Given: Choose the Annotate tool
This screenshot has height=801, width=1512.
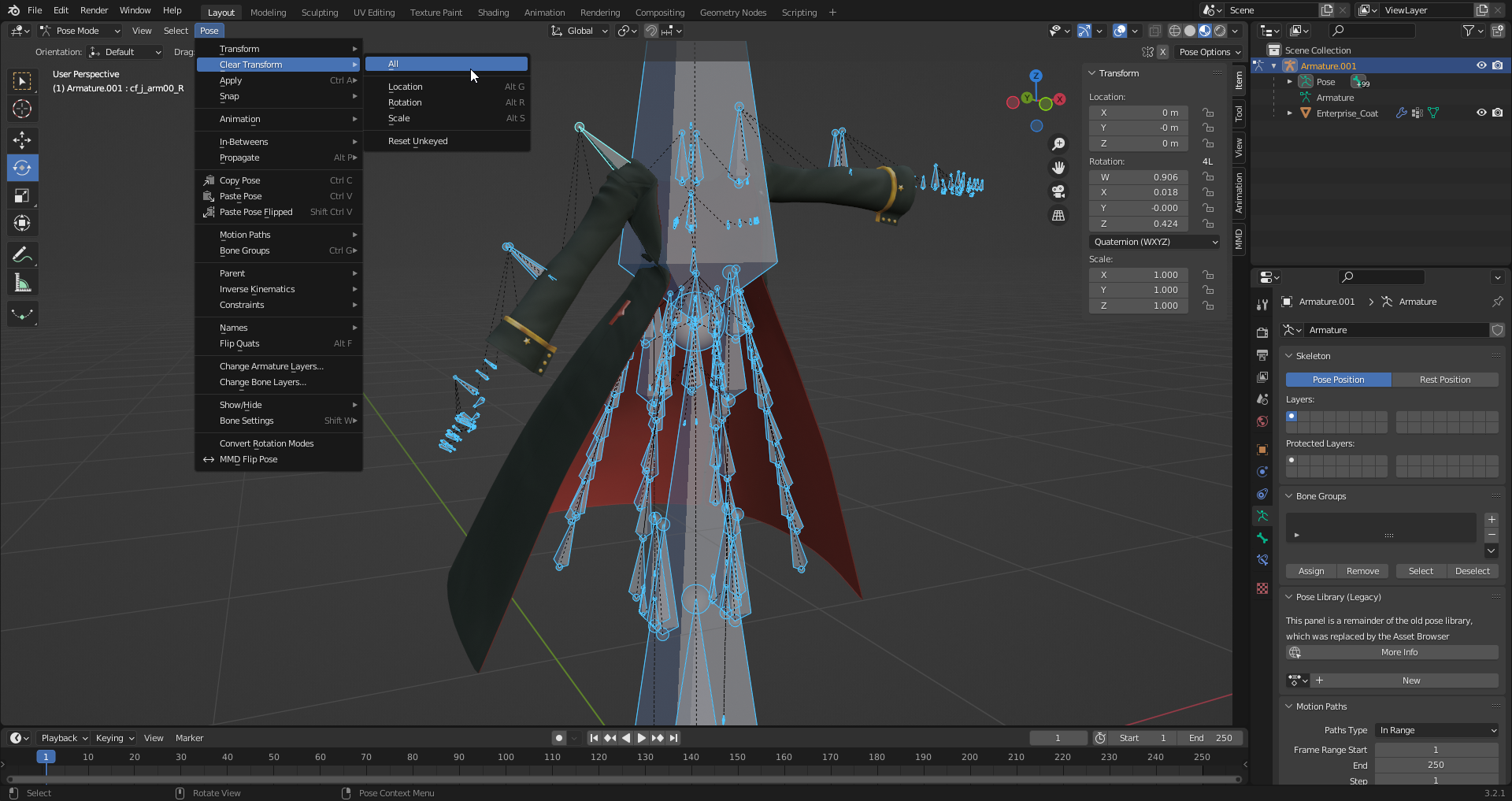Looking at the screenshot, I should 22,255.
